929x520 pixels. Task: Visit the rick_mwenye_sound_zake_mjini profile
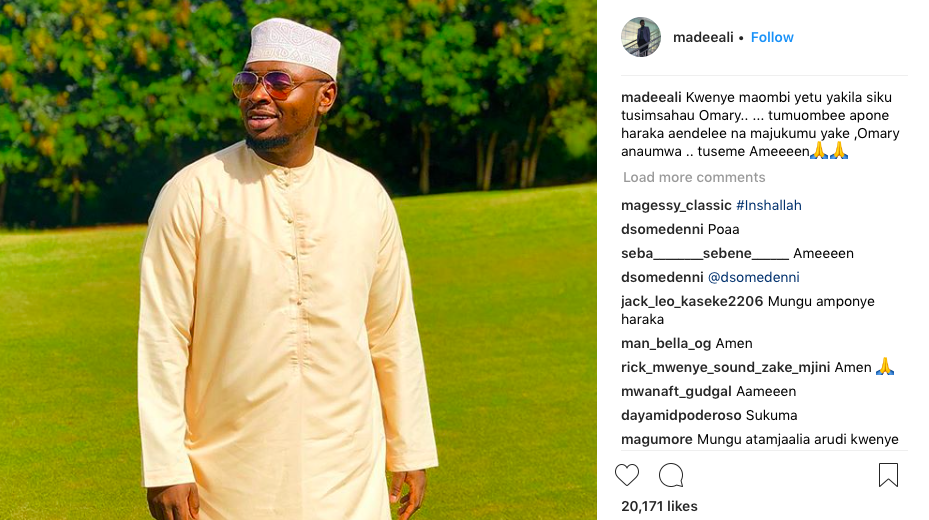[725, 368]
